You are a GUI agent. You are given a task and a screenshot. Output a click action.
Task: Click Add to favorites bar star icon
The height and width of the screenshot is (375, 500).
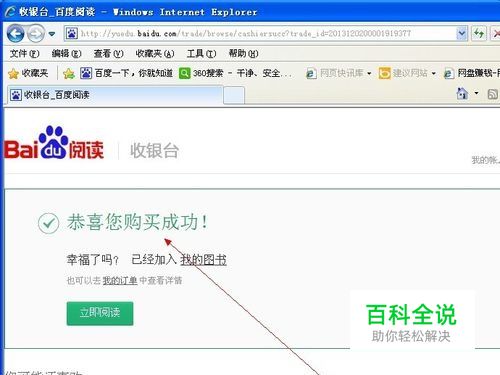click(69, 73)
